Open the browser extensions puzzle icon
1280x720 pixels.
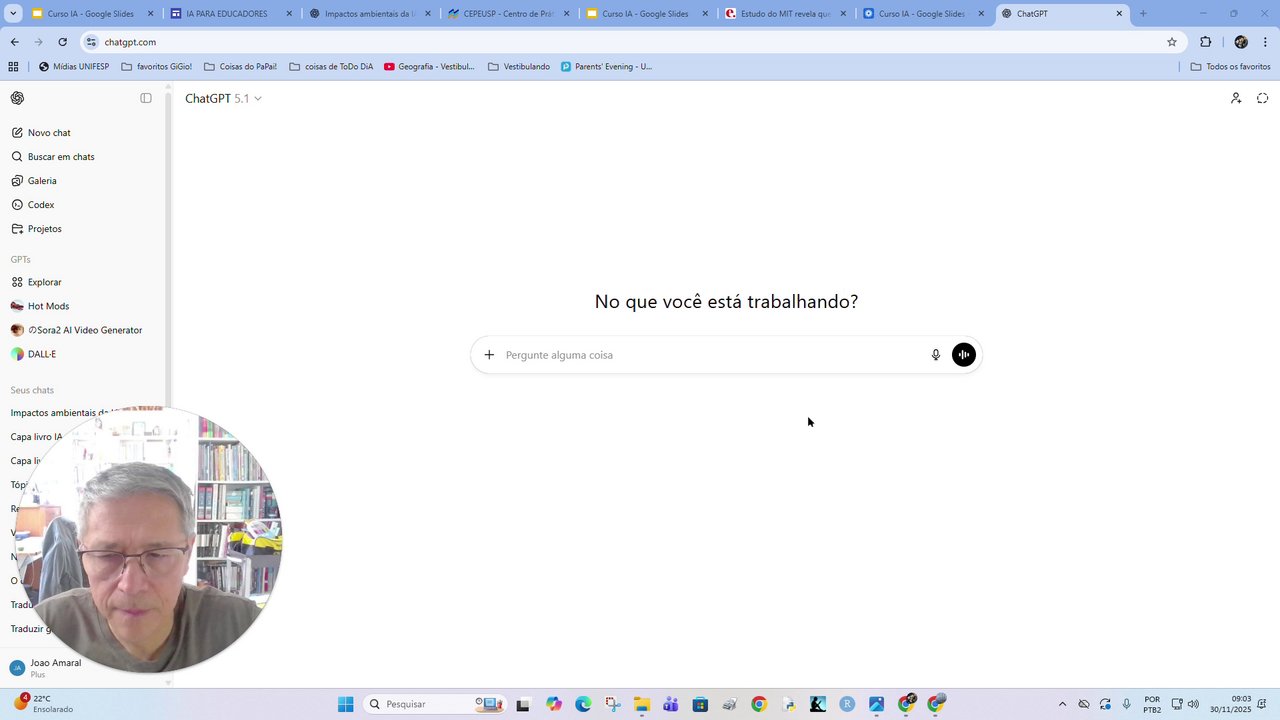pos(1205,42)
